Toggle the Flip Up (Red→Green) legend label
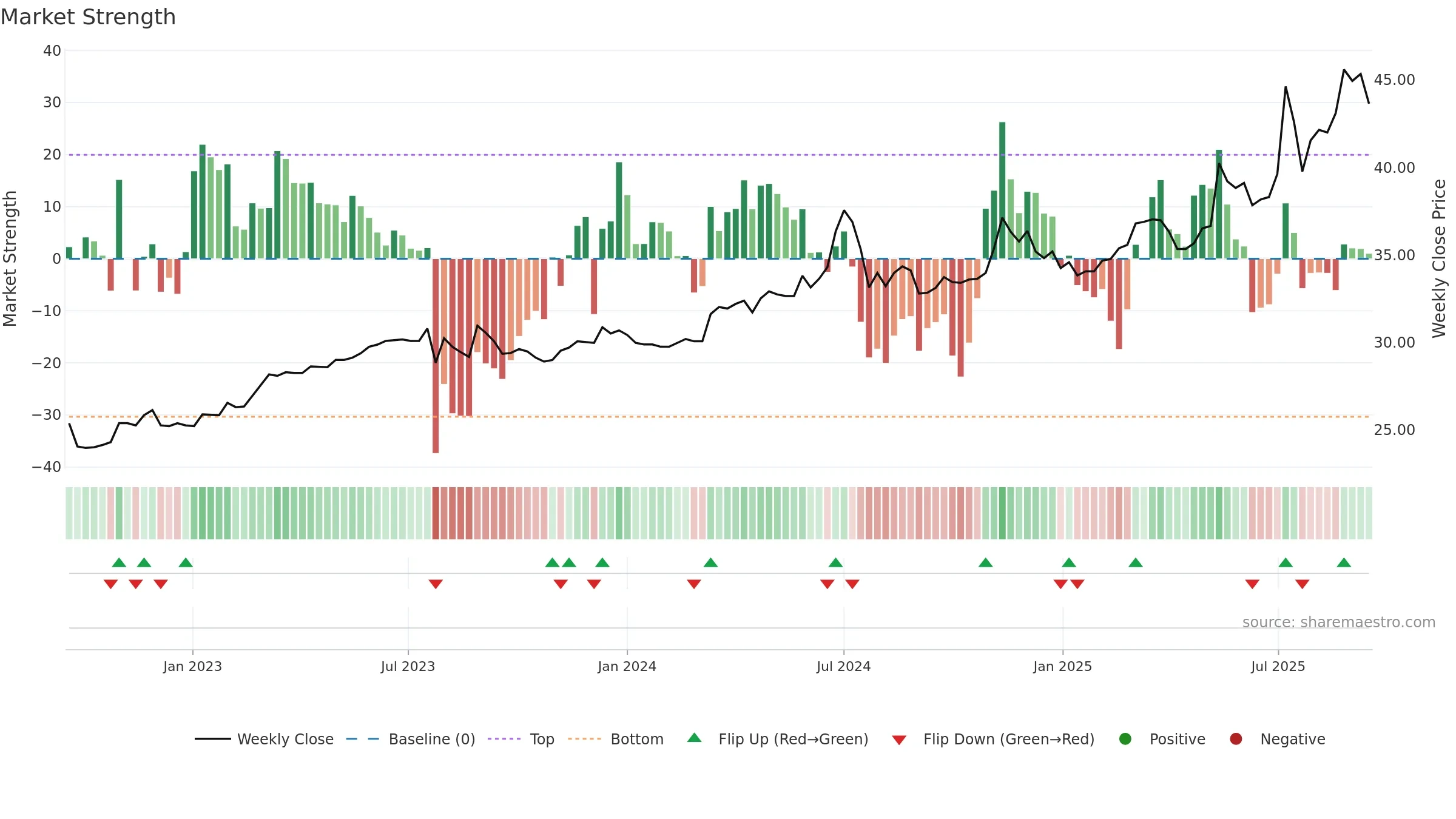This screenshot has width=1456, height=819. point(794,739)
